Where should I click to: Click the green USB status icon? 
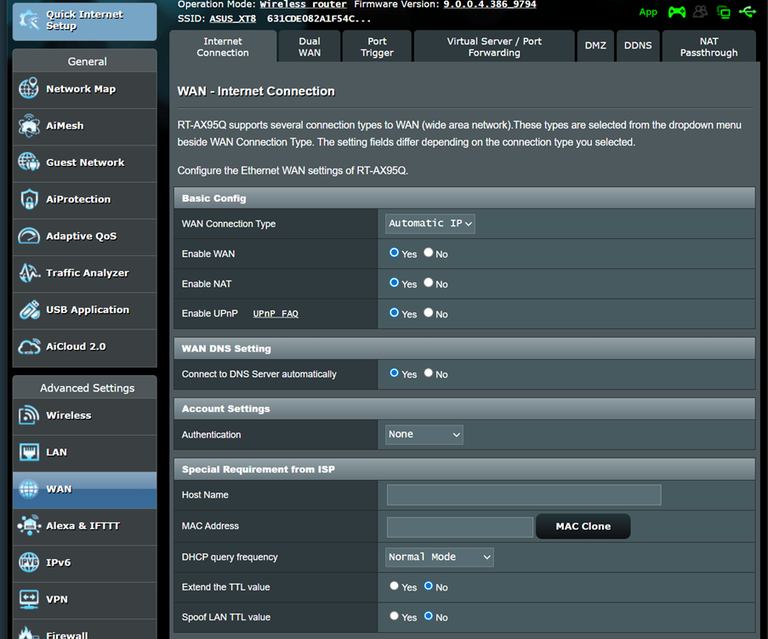(x=747, y=11)
